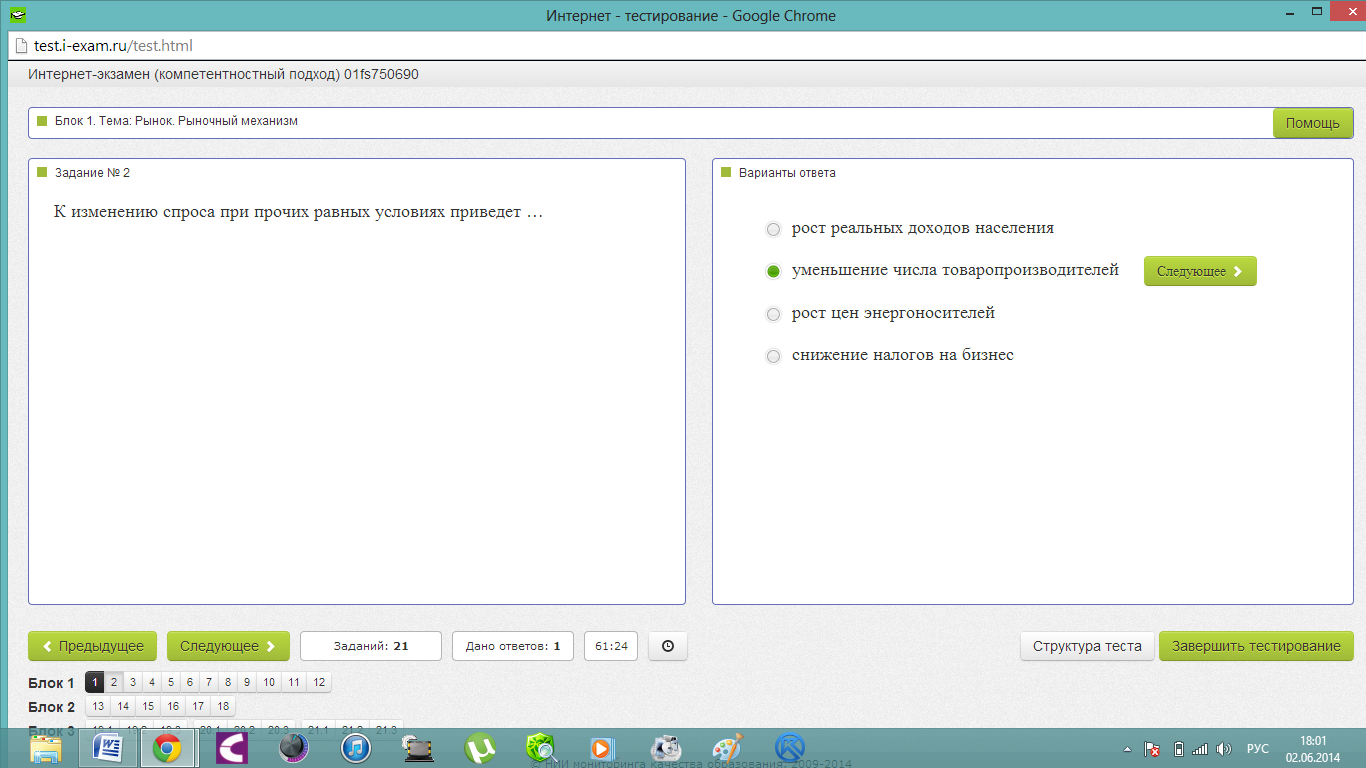Open question 5 in Блок 1
The width and height of the screenshot is (1366, 768).
pyautogui.click(x=171, y=682)
